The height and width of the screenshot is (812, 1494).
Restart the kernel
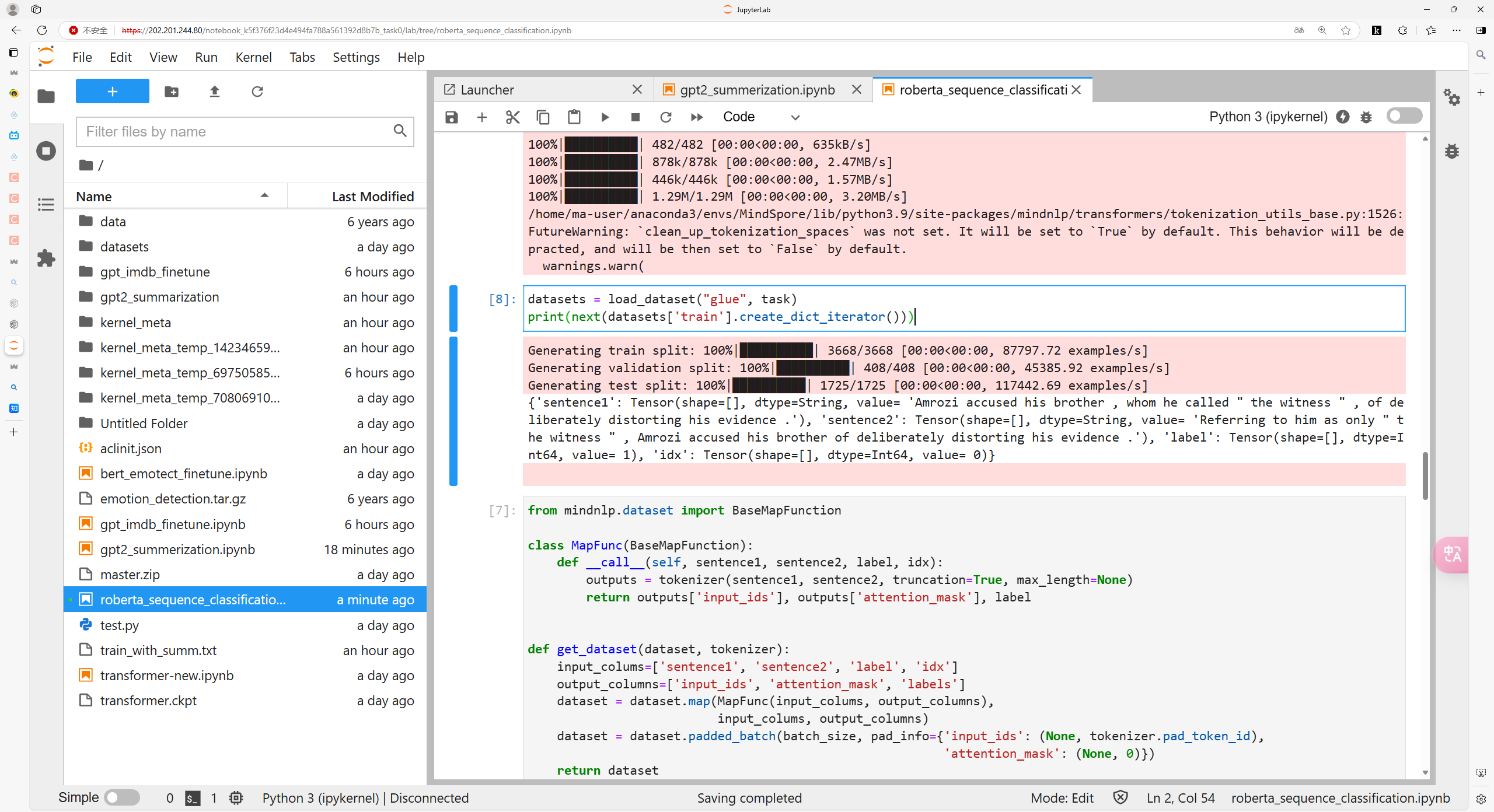pos(666,117)
